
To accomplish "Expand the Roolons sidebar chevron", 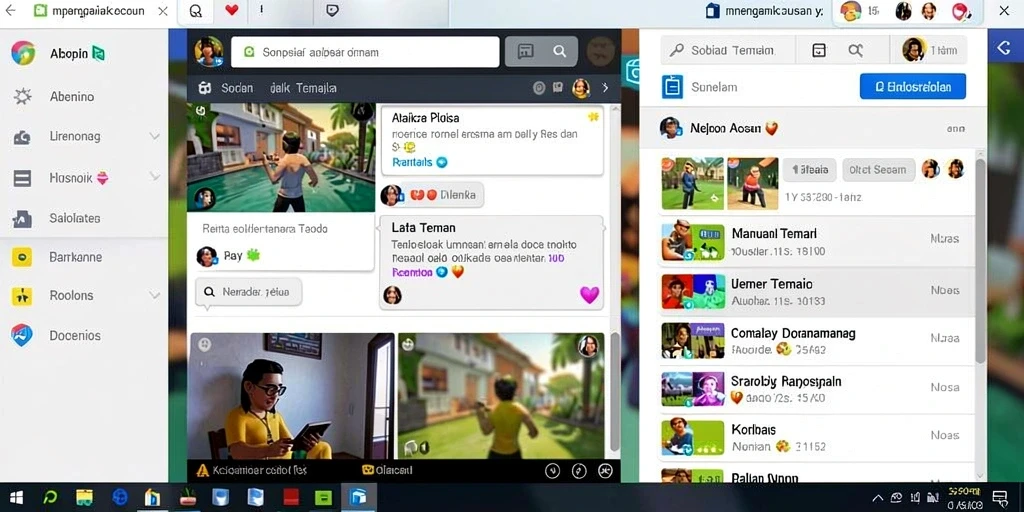I will pos(154,295).
